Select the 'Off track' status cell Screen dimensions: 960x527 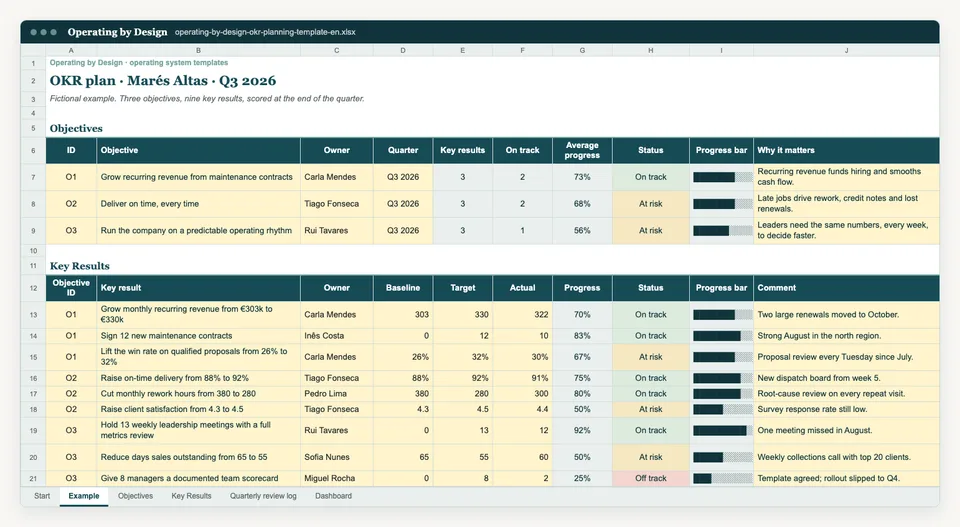coord(650,478)
